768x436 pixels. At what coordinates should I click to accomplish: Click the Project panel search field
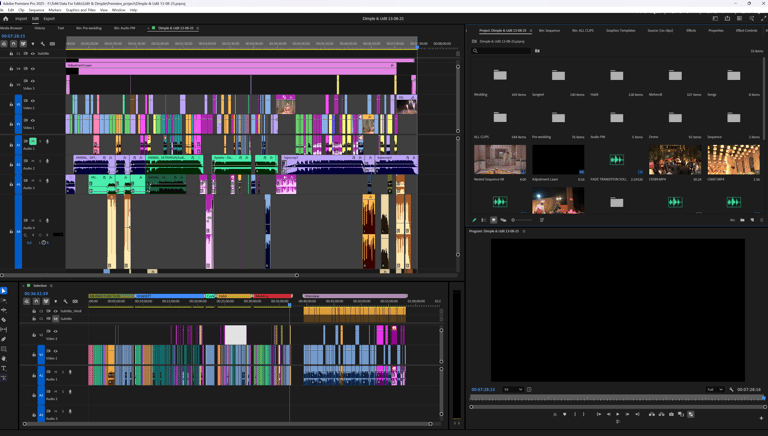point(503,50)
